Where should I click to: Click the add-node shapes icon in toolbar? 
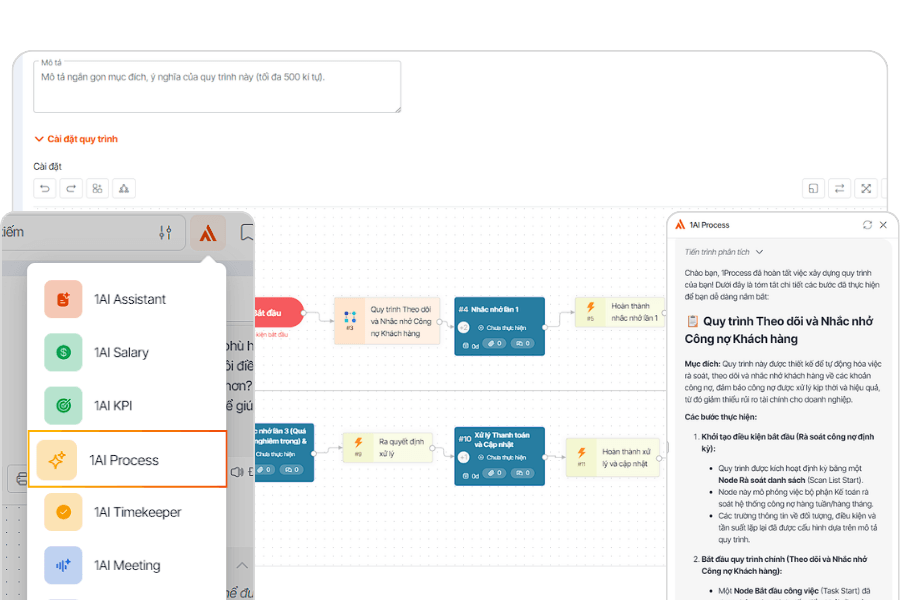[x=97, y=188]
